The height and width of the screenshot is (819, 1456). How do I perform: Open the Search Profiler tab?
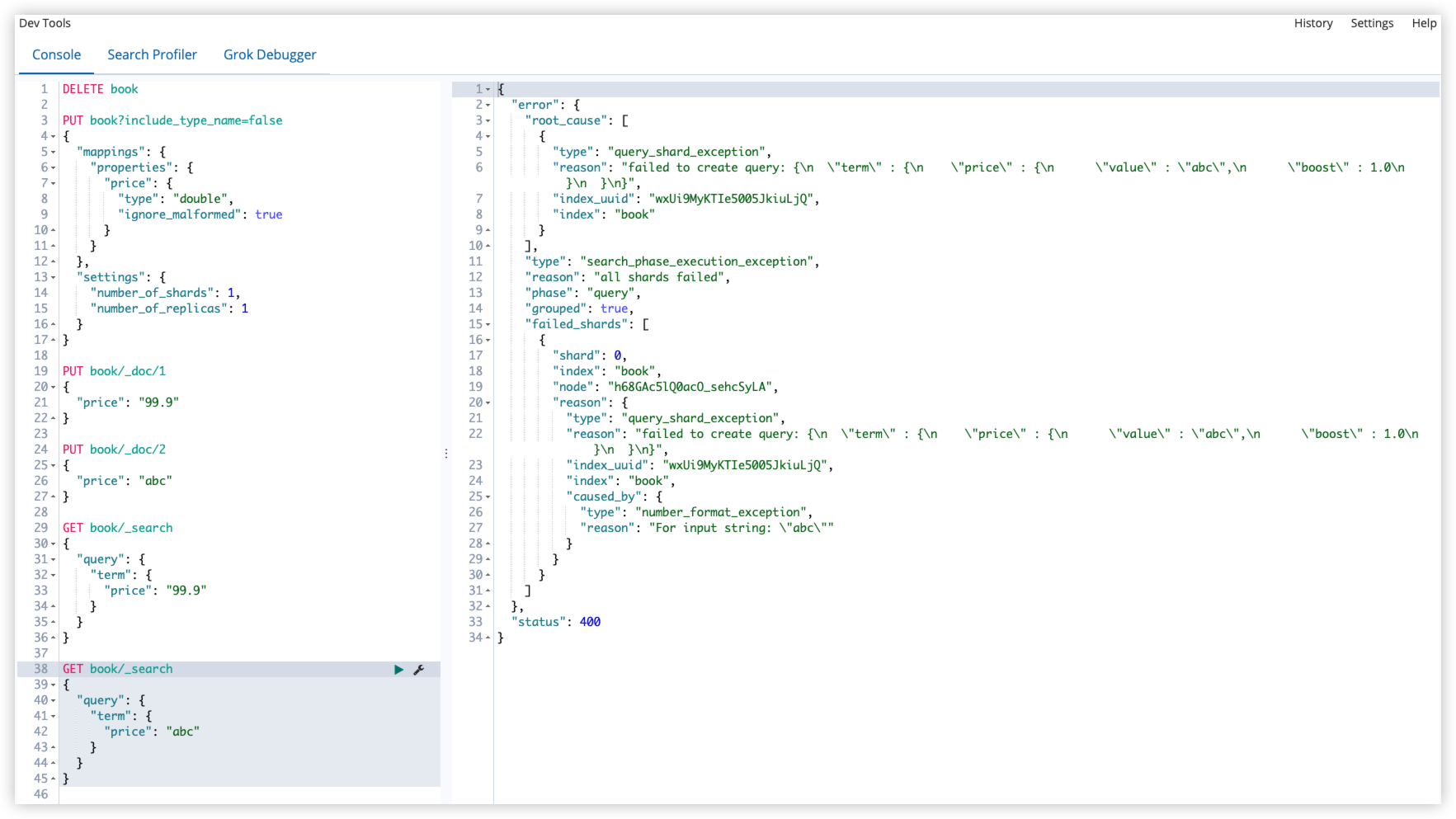click(152, 54)
